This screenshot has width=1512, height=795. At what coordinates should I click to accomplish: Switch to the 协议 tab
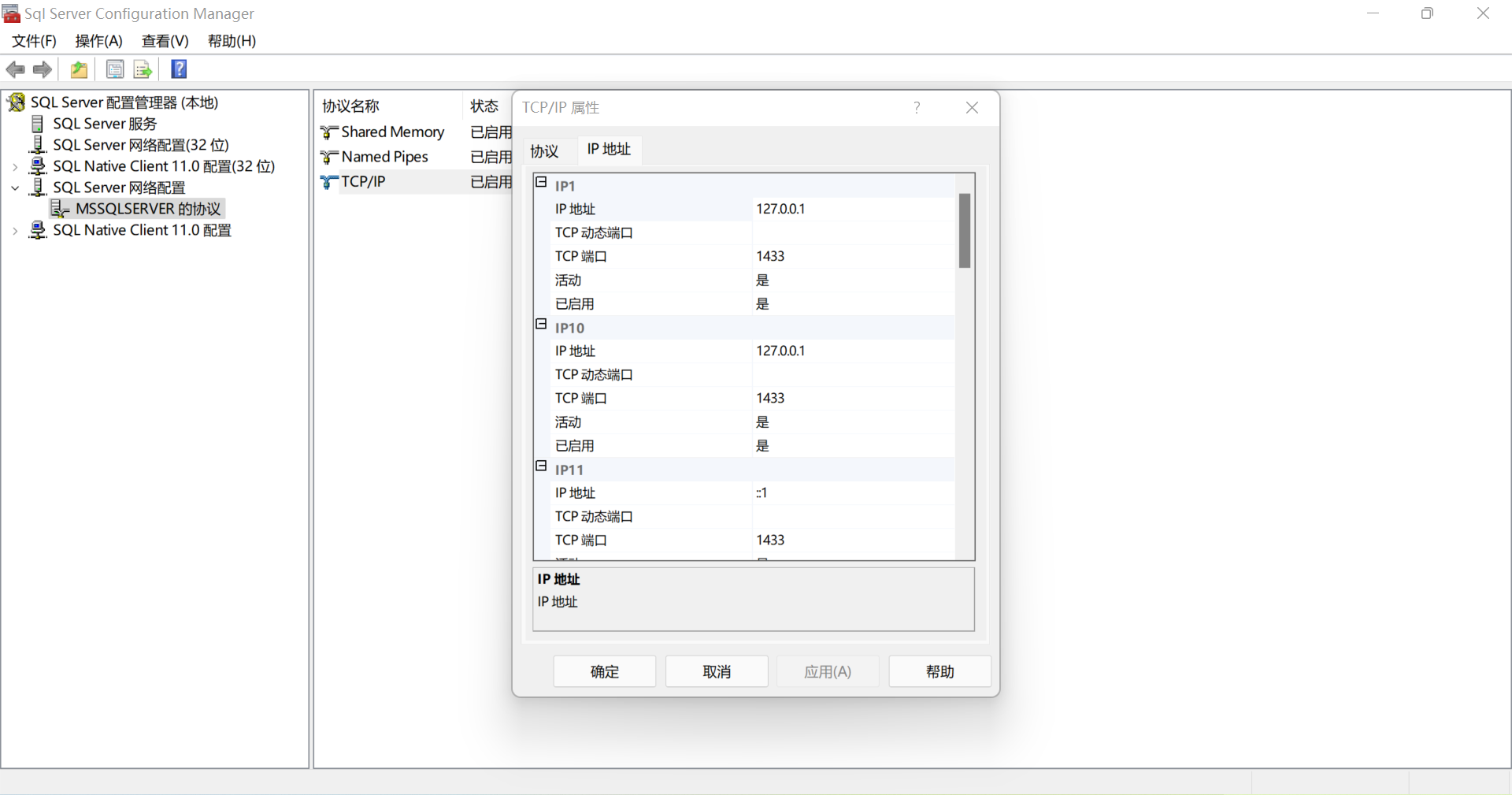tap(544, 151)
